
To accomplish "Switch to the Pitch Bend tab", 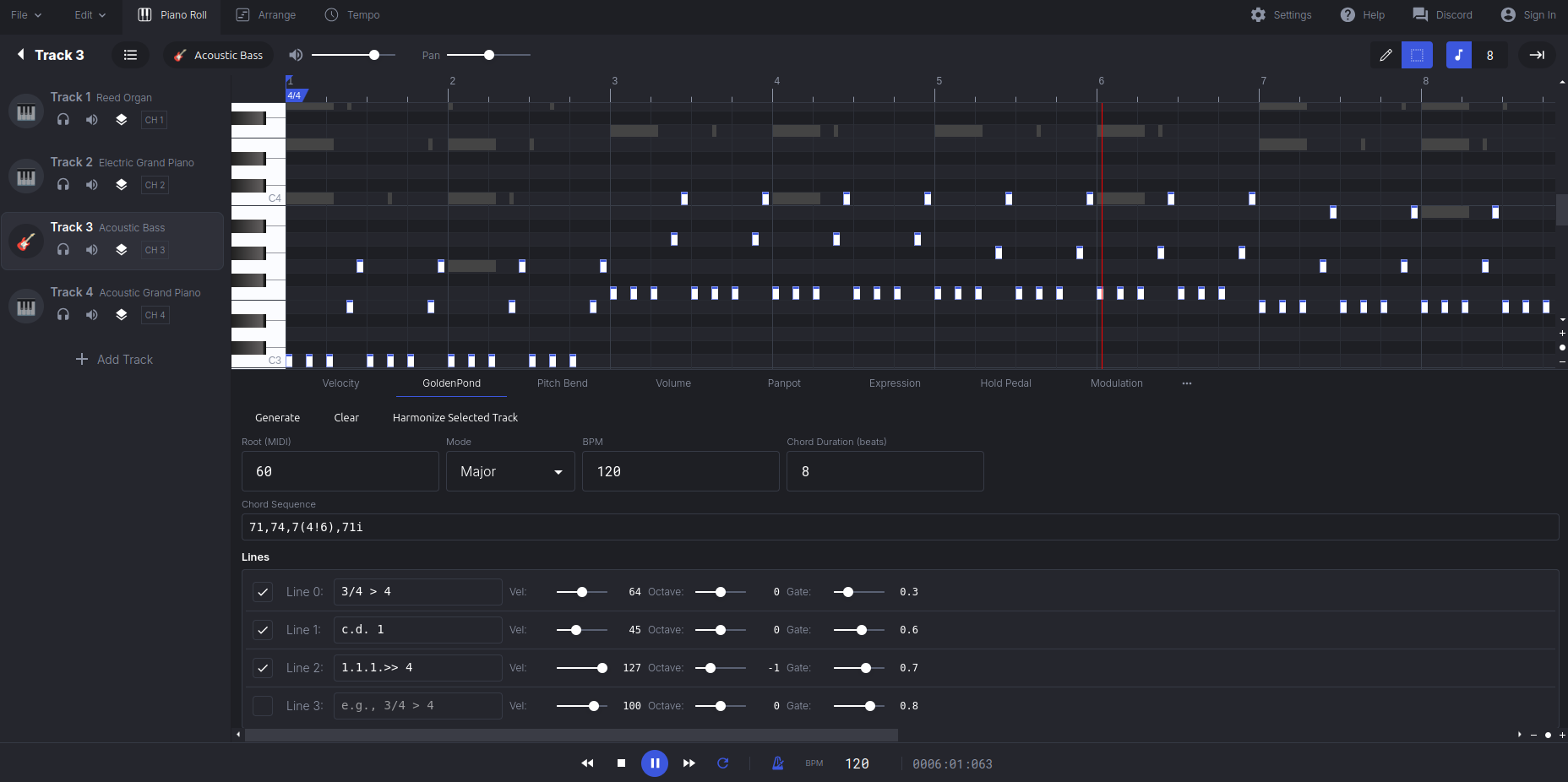I will [562, 383].
